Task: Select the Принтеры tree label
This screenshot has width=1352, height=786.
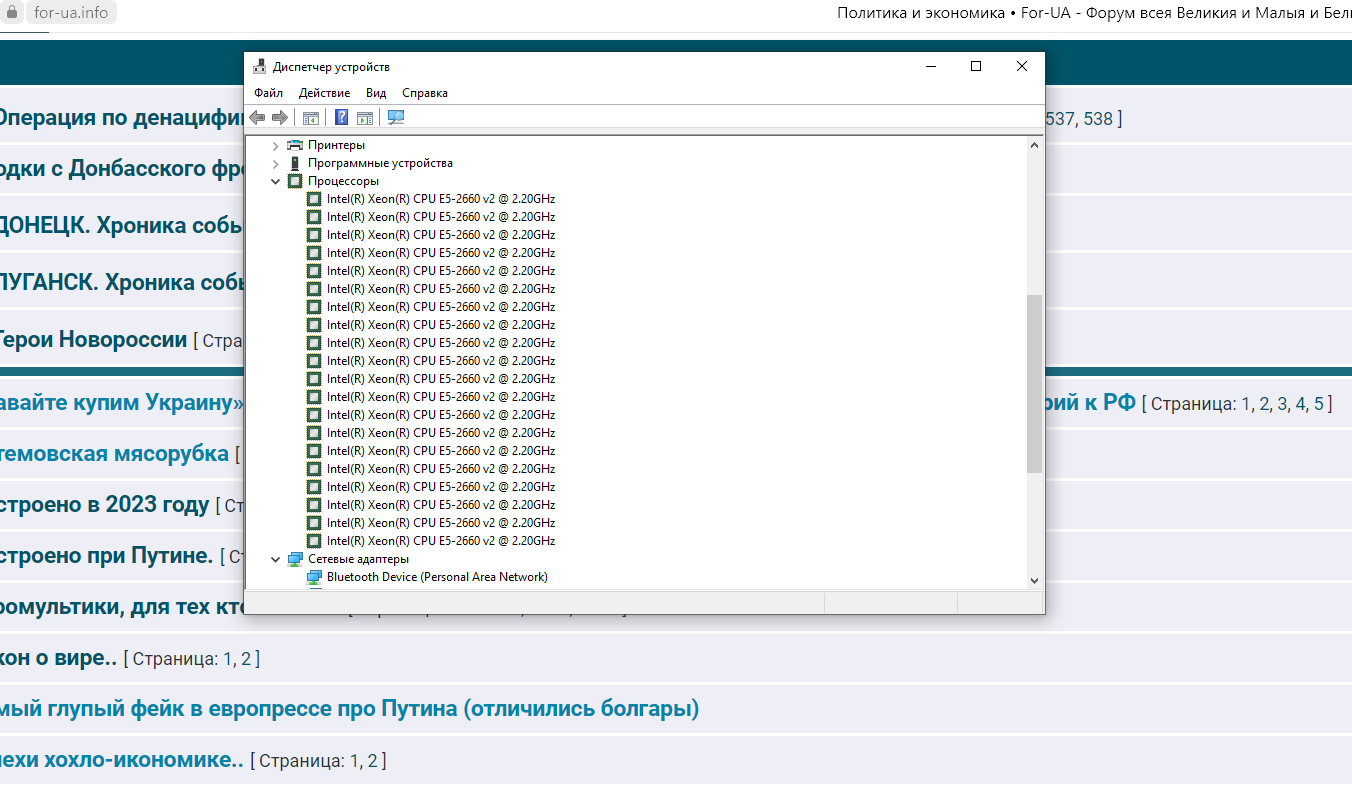Action: (x=336, y=145)
